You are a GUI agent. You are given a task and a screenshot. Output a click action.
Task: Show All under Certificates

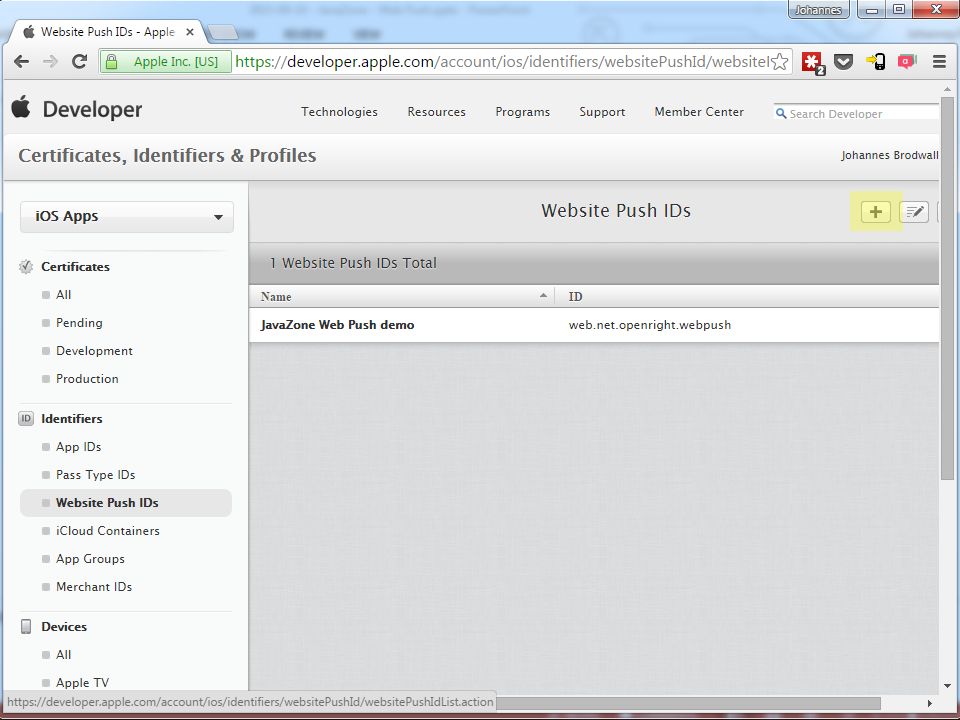point(64,294)
